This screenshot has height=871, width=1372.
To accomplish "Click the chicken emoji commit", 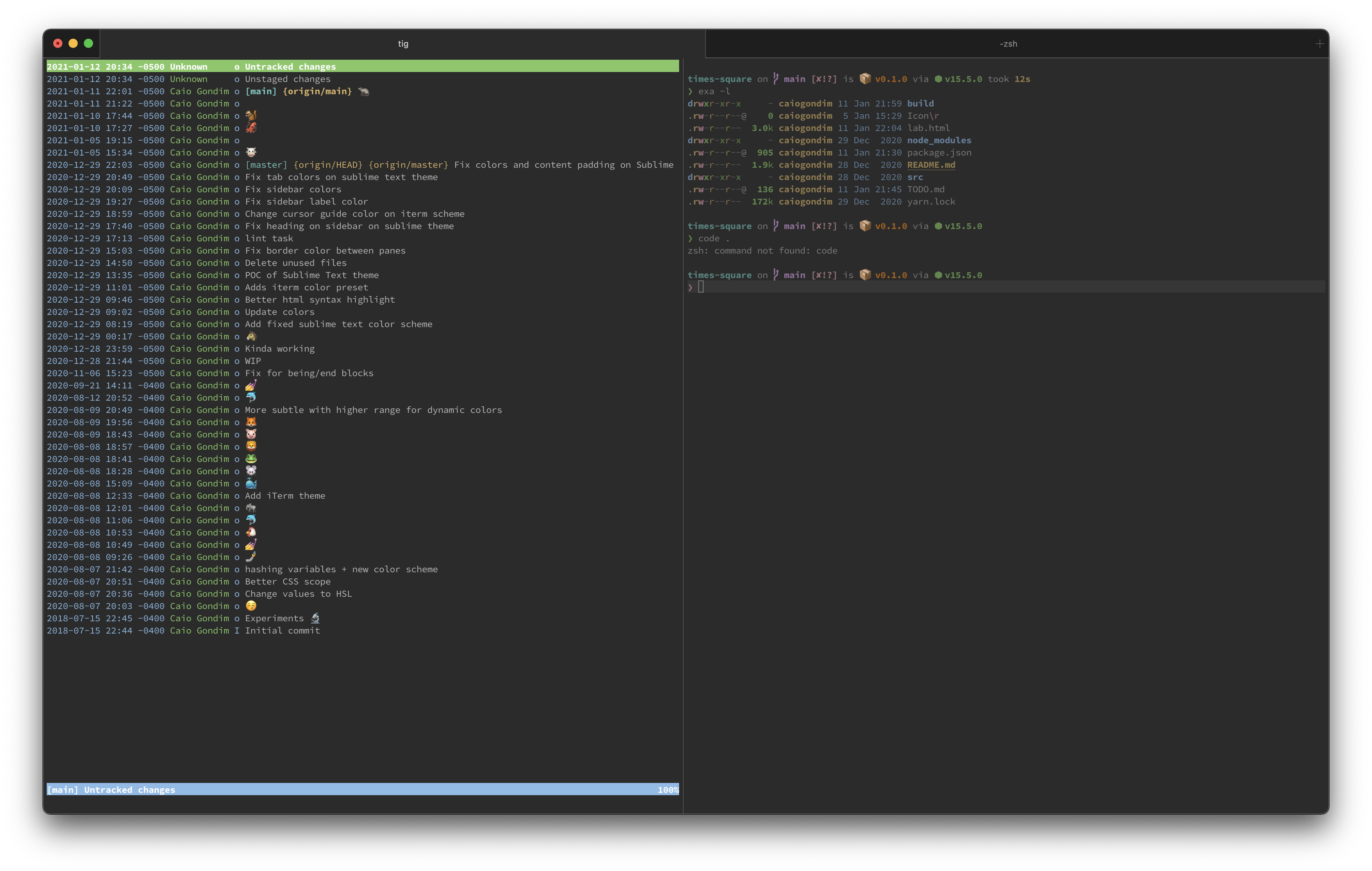I will 251,532.
